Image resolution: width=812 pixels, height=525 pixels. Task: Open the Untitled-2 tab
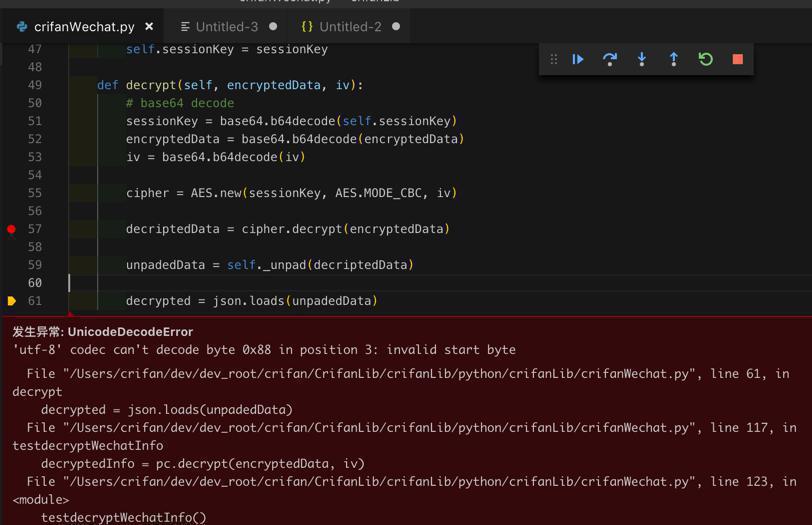point(350,27)
